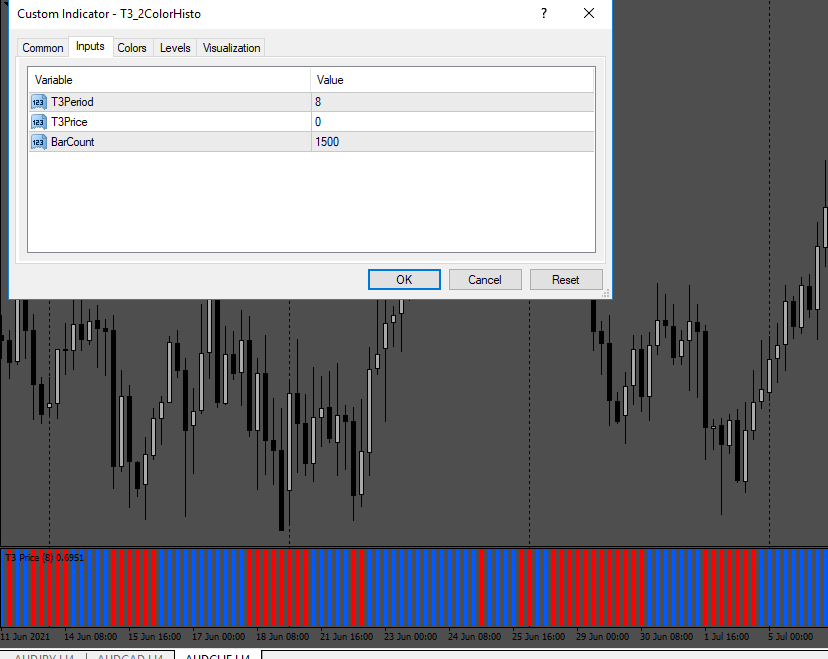Select the Inputs tab
This screenshot has width=828, height=659.
pyautogui.click(x=90, y=46)
